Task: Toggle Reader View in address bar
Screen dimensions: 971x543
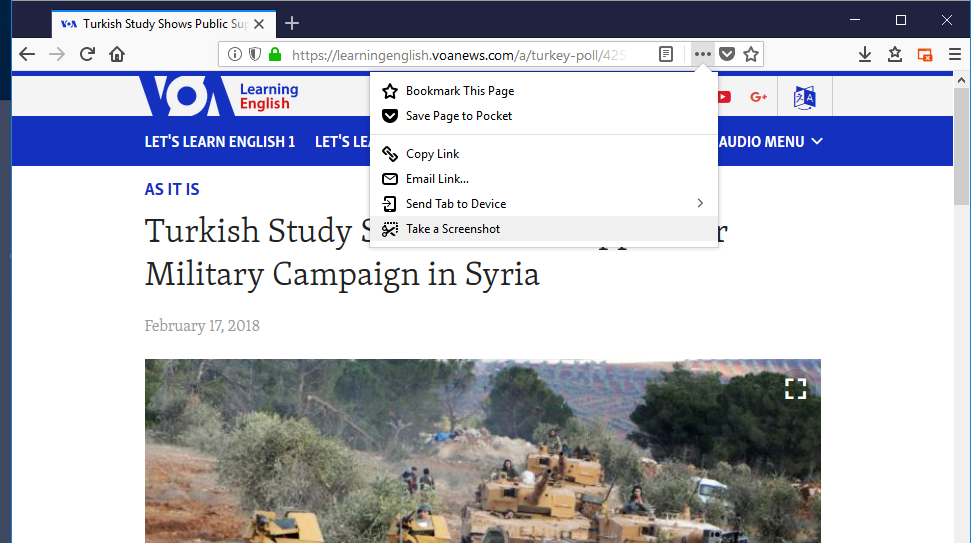Action: [666, 54]
